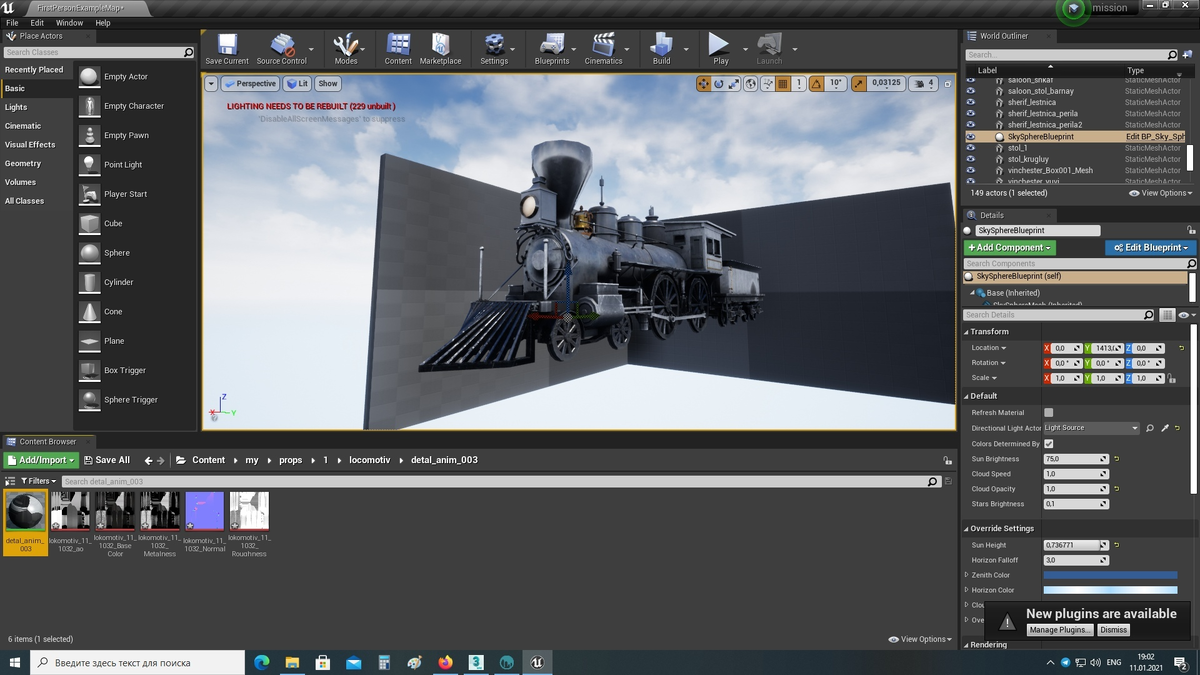This screenshot has width=1200, height=675.
Task: Open Cinematics from the toolbar
Action: point(603,47)
